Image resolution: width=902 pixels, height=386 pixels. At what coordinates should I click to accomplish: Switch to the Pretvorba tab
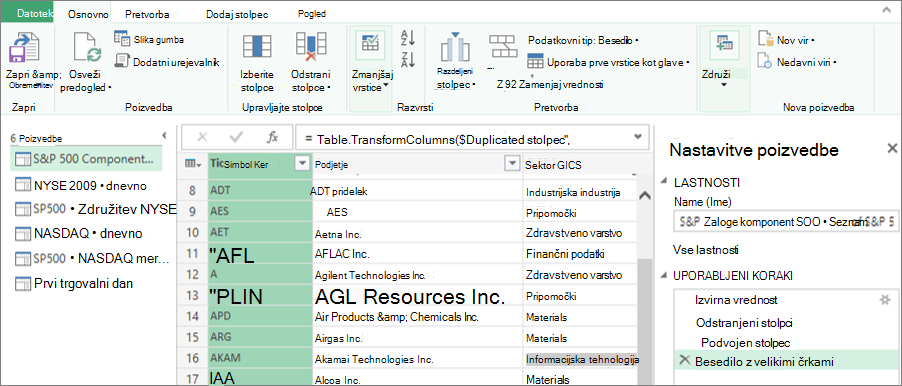pos(146,14)
